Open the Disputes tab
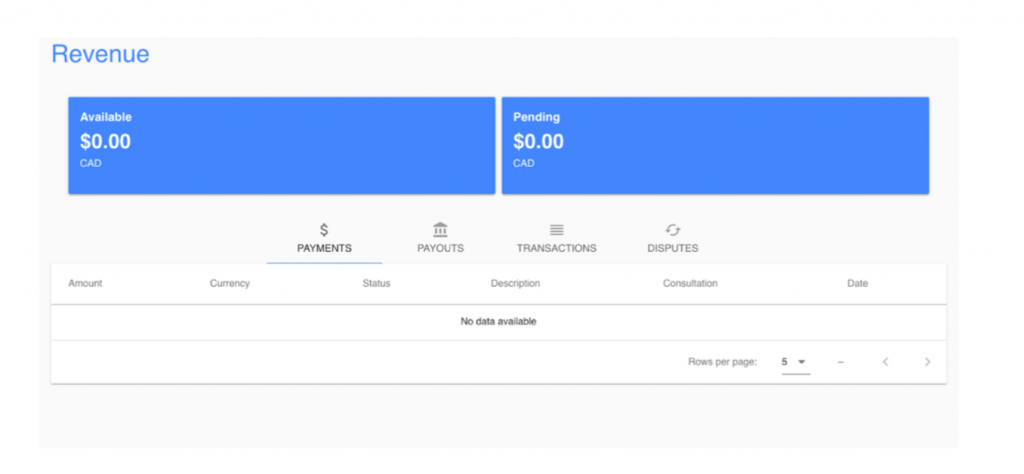This screenshot has width=1024, height=474. click(x=673, y=239)
